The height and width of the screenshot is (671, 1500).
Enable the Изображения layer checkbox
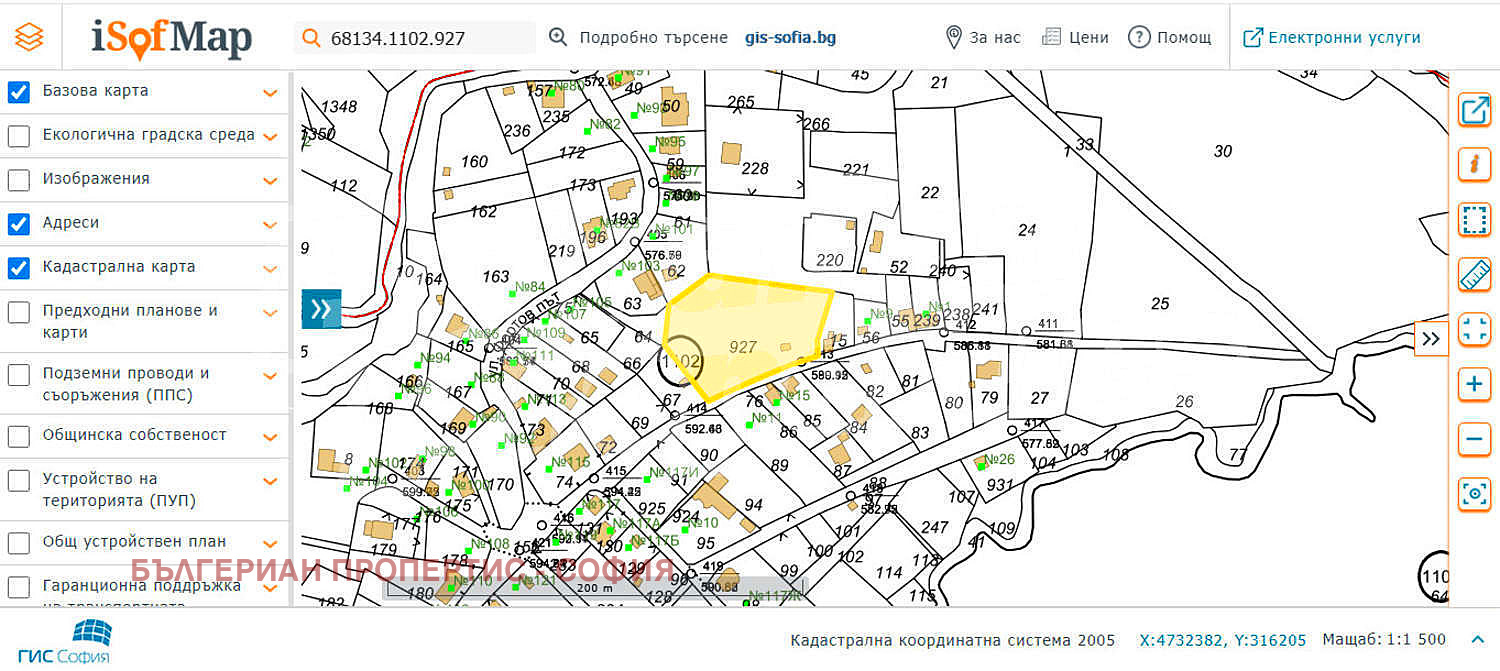[19, 180]
